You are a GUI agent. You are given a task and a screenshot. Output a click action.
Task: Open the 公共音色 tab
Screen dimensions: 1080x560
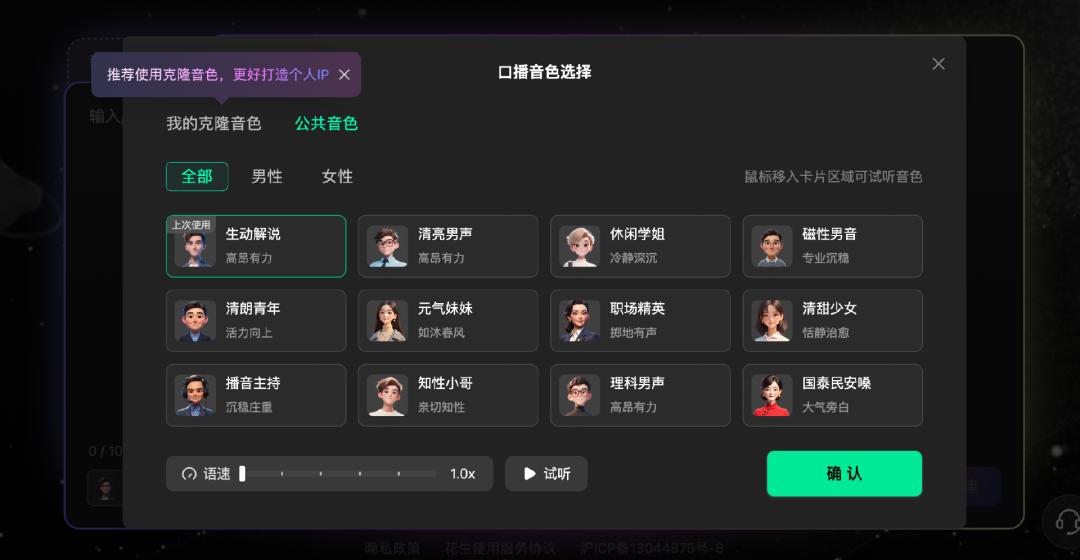(326, 123)
